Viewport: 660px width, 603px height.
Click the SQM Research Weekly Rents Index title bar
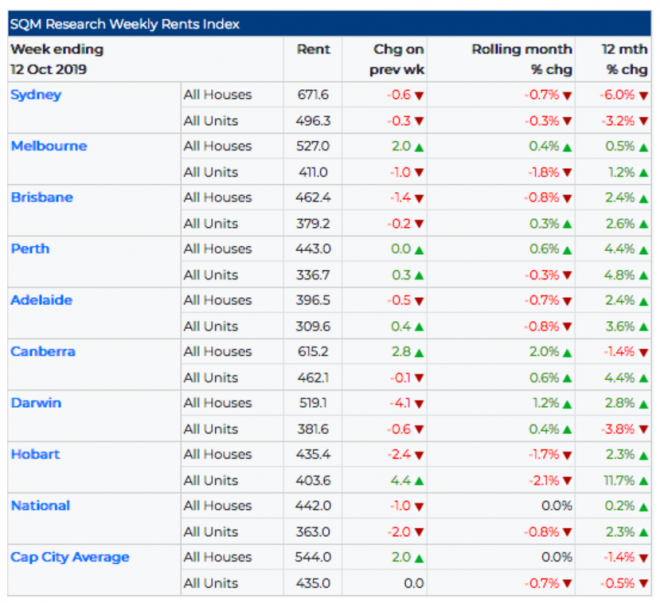tap(329, 24)
